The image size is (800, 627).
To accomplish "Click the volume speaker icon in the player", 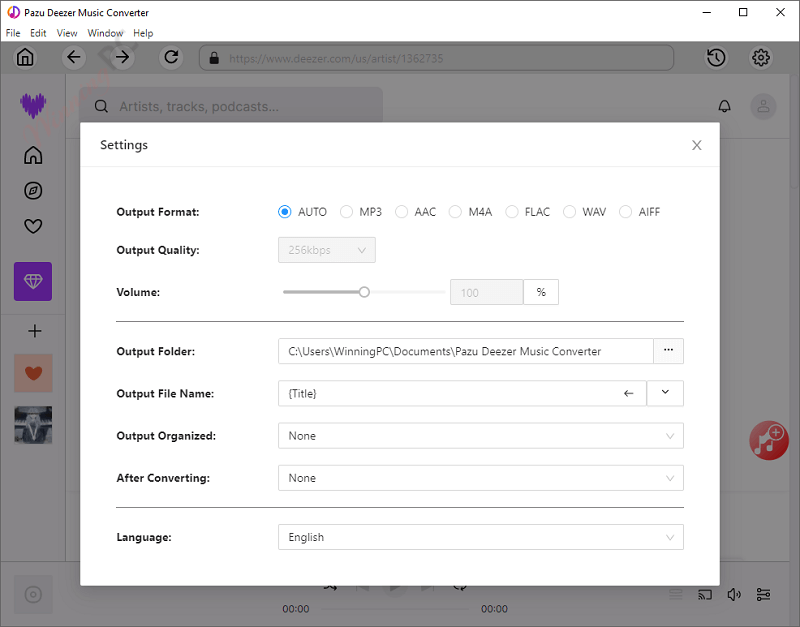I will click(734, 595).
